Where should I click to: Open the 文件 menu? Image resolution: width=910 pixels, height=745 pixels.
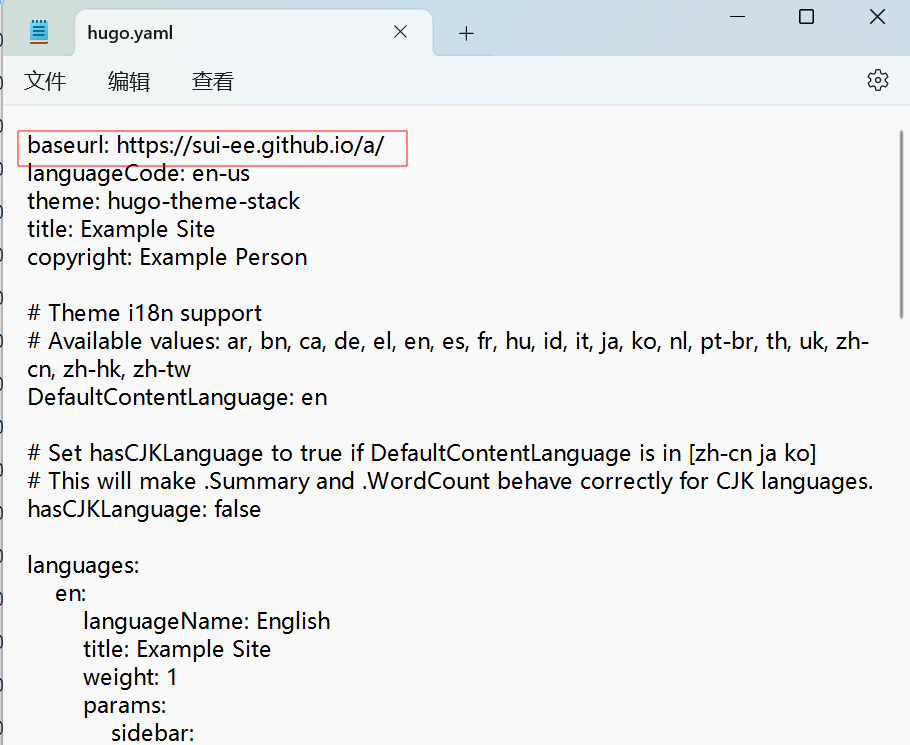point(45,81)
